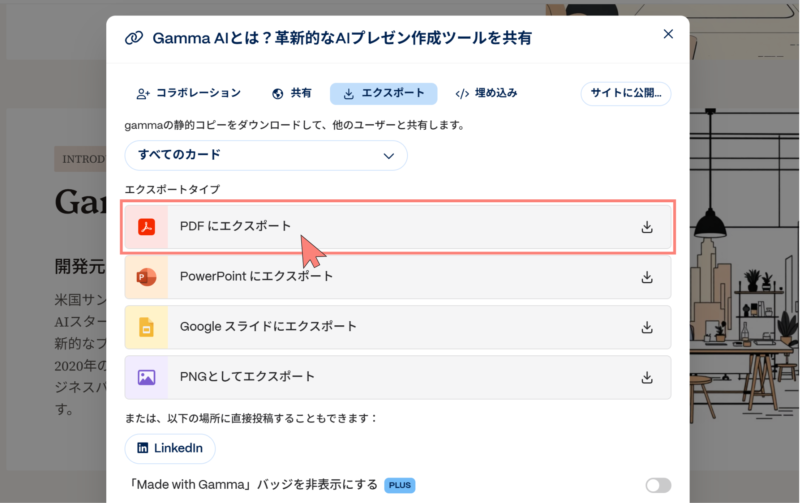Viewport: 800px width, 503px height.
Task: Open the 埋め込み tab
Action: point(486,93)
